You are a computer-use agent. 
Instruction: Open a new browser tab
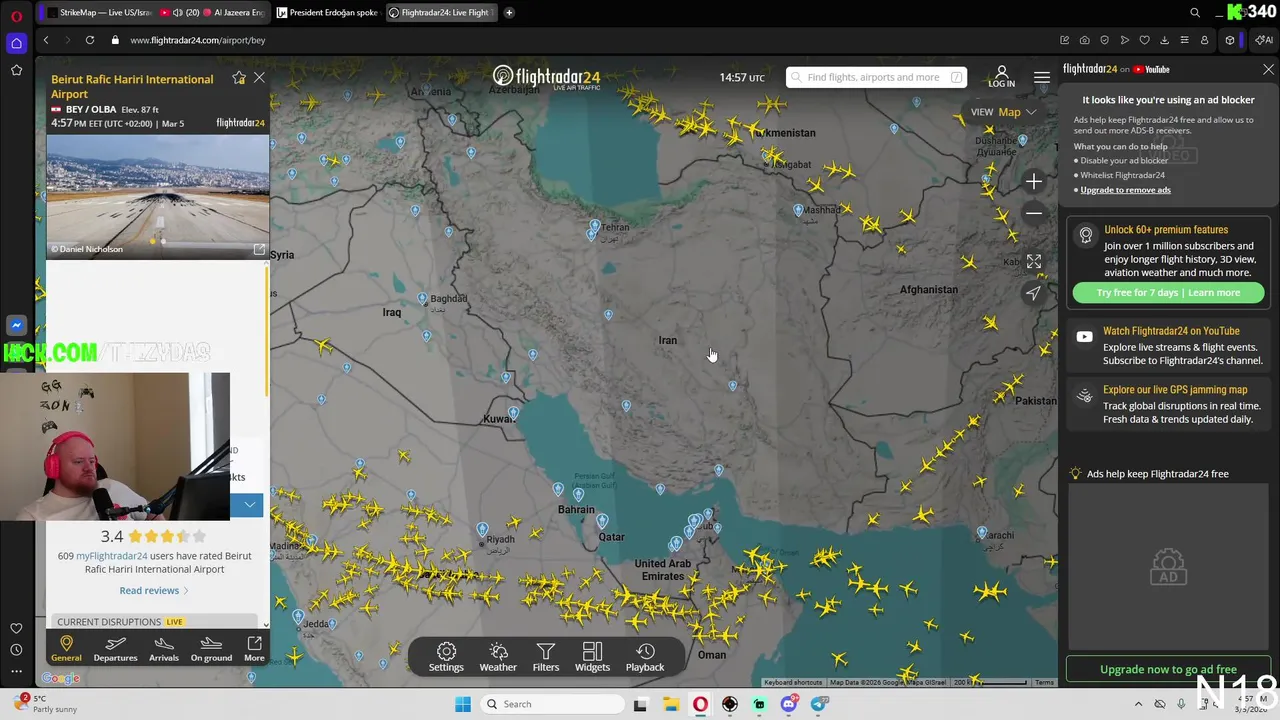[x=509, y=13]
